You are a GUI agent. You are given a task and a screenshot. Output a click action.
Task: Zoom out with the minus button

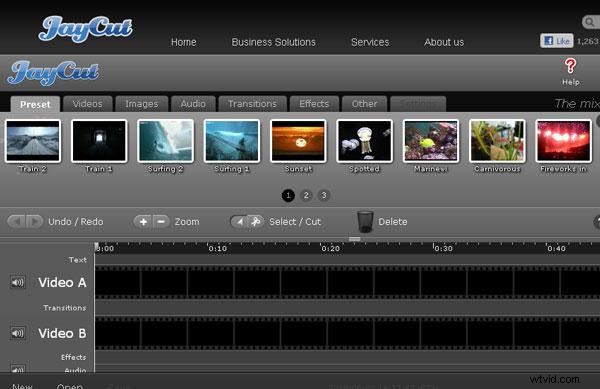[x=161, y=221]
